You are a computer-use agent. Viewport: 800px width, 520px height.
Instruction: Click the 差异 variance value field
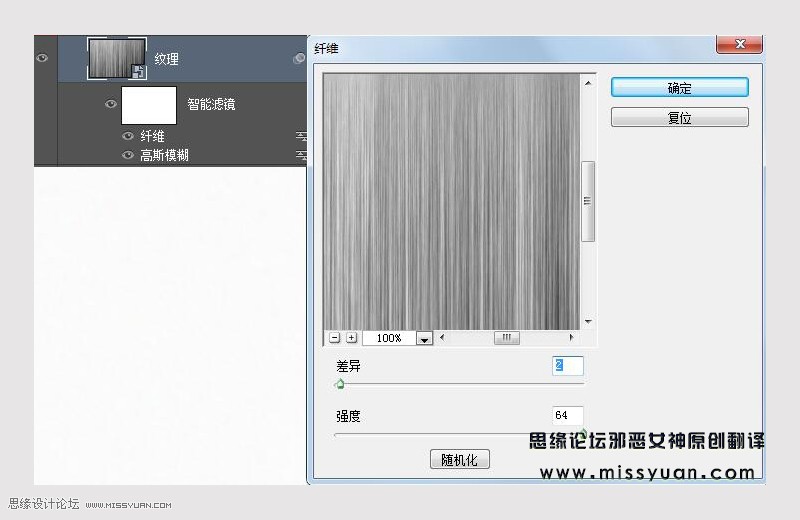tap(567, 365)
